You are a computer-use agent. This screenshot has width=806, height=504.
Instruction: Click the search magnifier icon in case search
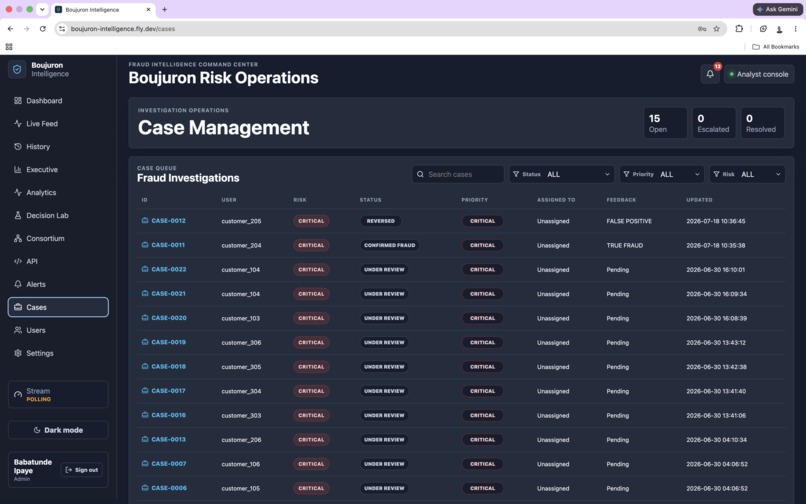click(420, 174)
